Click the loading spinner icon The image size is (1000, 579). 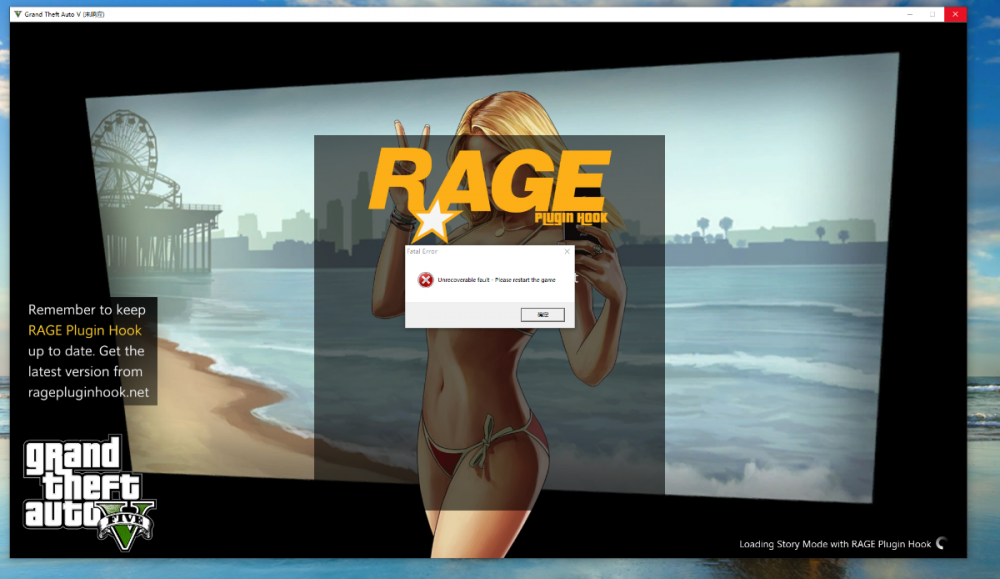click(x=942, y=543)
